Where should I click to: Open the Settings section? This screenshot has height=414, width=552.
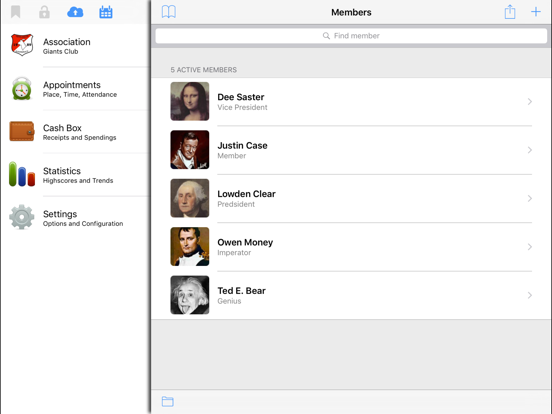tap(76, 218)
